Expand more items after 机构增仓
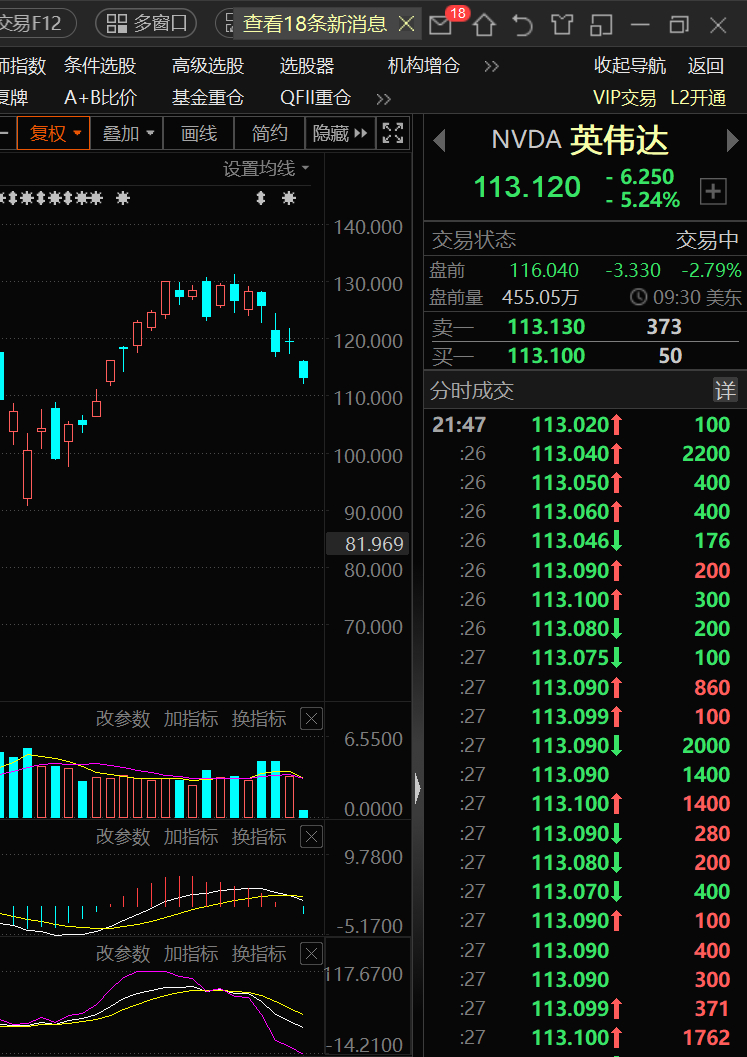747x1057 pixels. [491, 66]
